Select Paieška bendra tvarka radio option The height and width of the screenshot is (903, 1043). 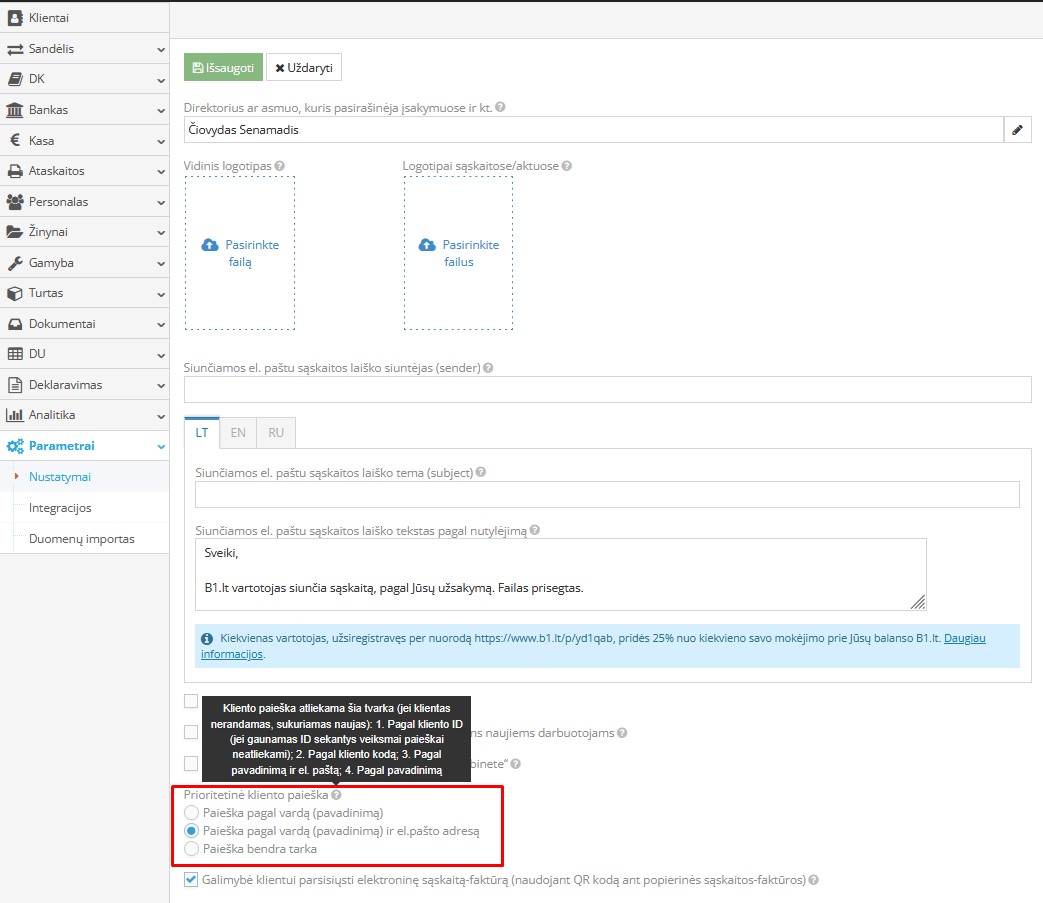pos(192,849)
